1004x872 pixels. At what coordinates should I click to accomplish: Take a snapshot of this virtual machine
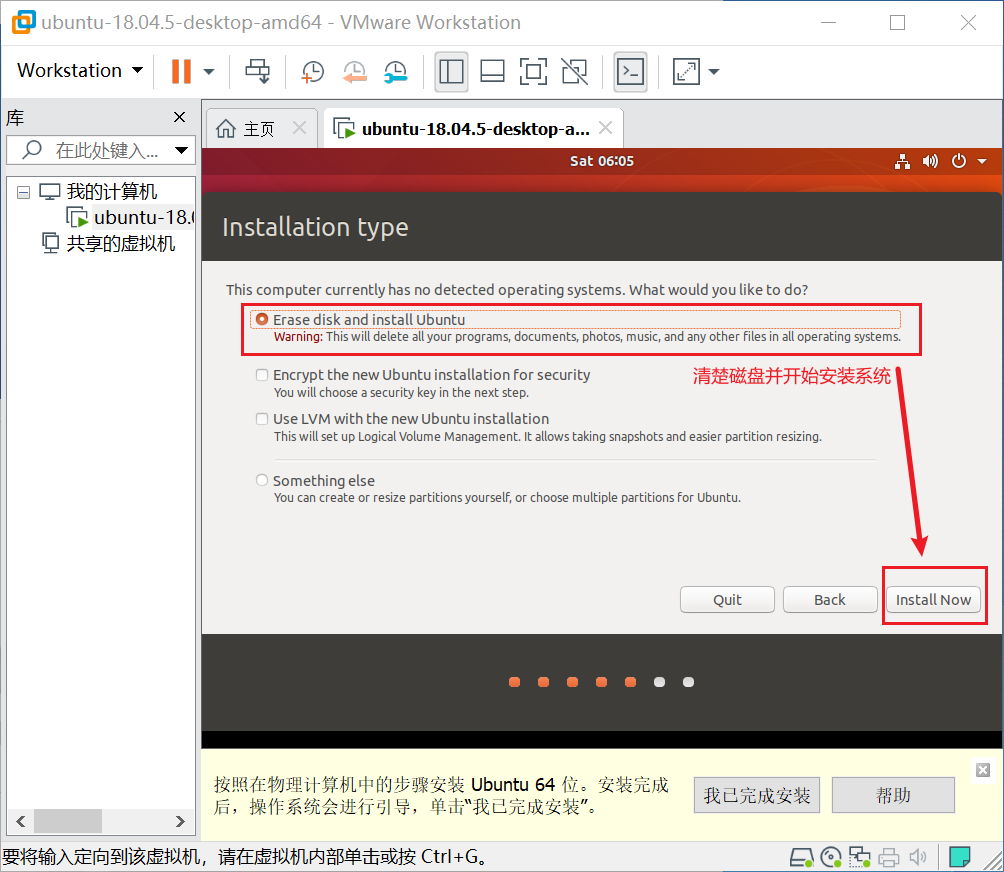click(312, 72)
